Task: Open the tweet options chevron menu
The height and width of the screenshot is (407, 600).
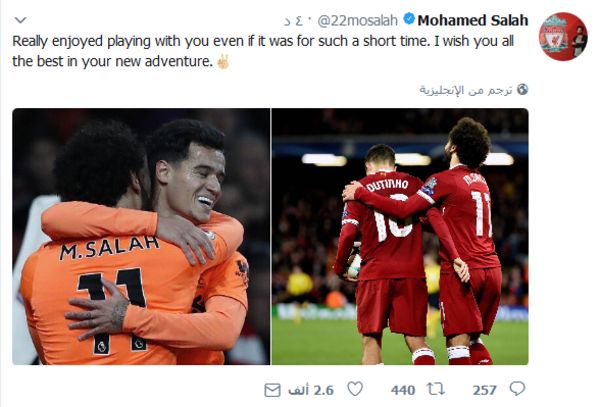Action: (x=20, y=20)
